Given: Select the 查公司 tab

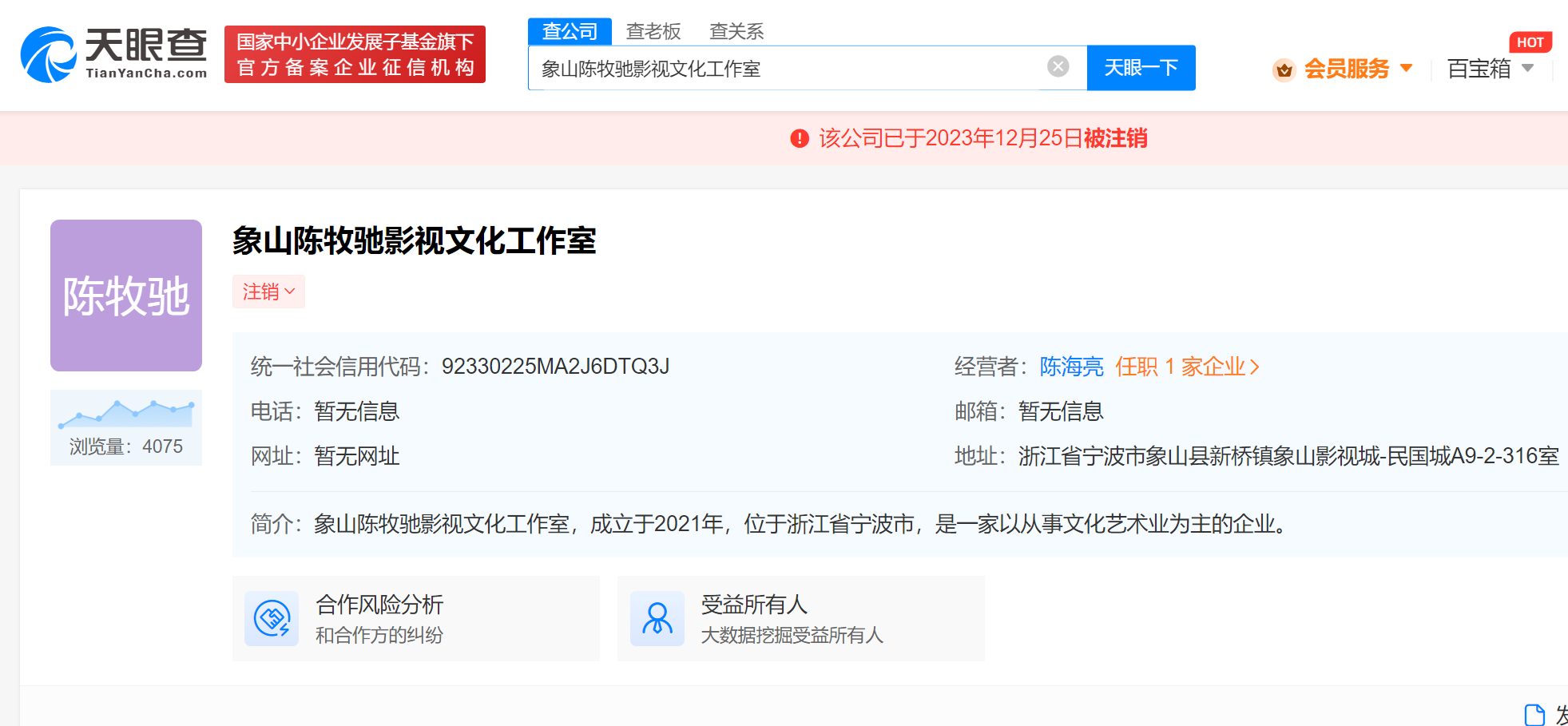Looking at the screenshot, I should tap(570, 31).
